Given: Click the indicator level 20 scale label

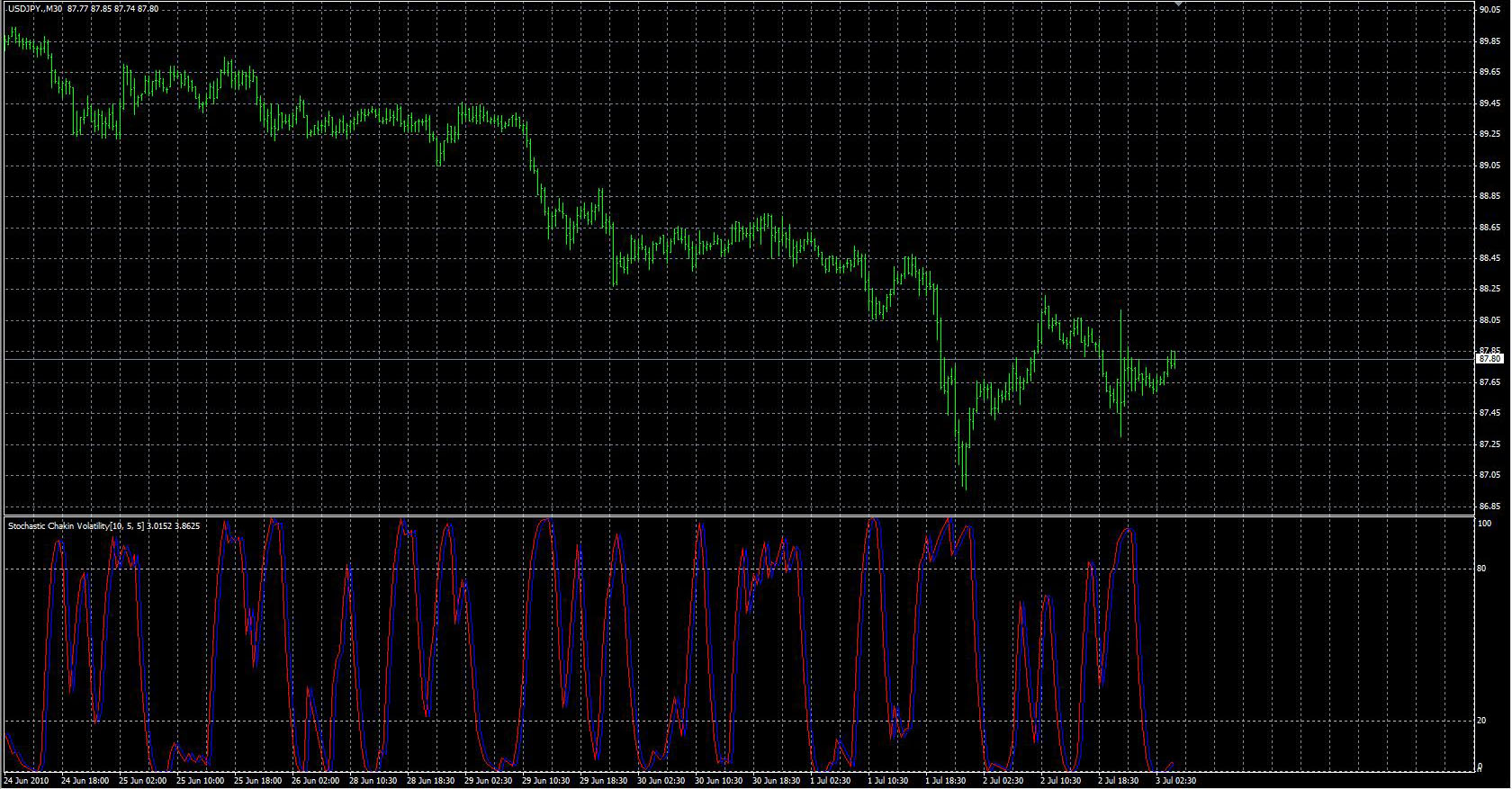Looking at the screenshot, I should pyautogui.click(x=1482, y=721).
